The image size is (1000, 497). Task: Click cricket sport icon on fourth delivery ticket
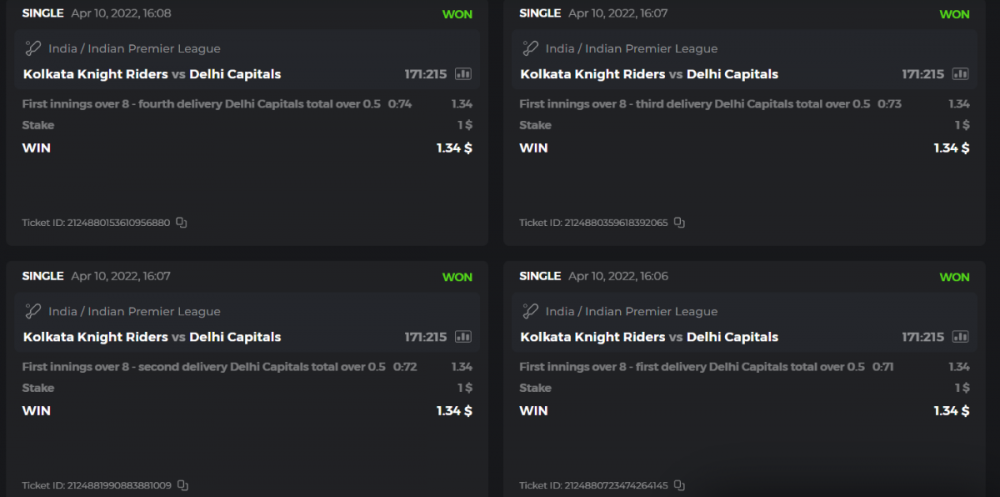[x=33, y=48]
